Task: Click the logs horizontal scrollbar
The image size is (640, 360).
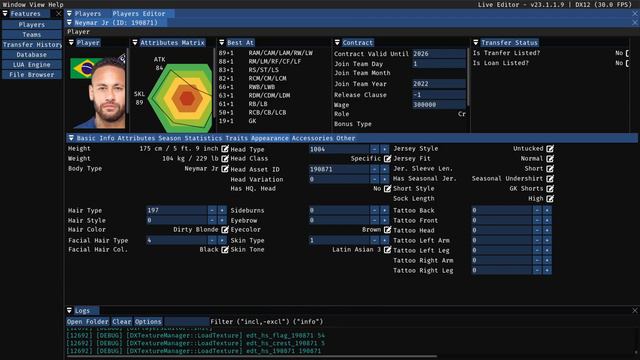Action: pos(251,356)
